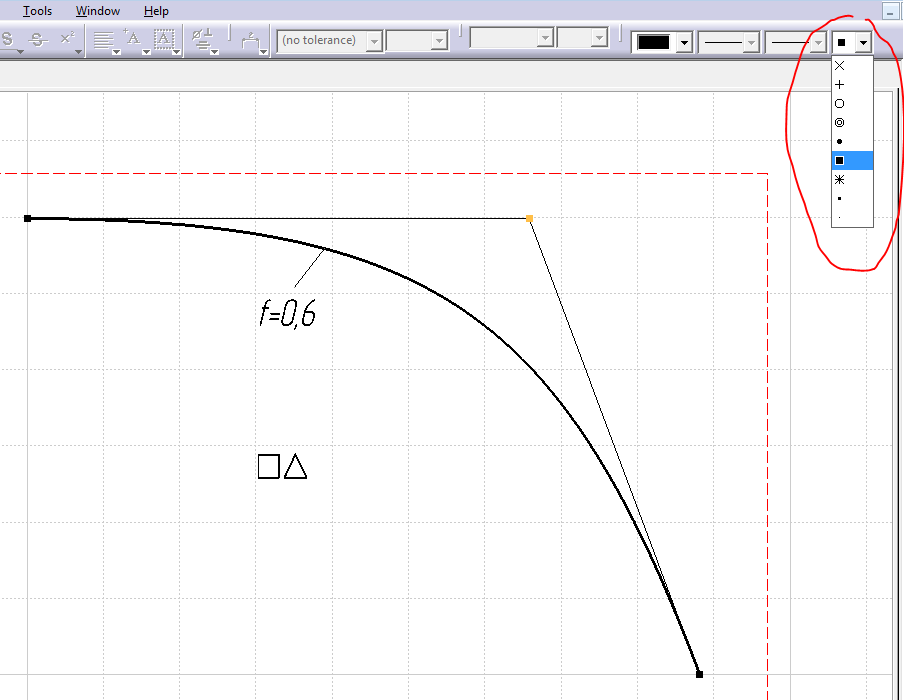Open the insert symbol tool
This screenshot has height=700, width=904.
pos(202,40)
